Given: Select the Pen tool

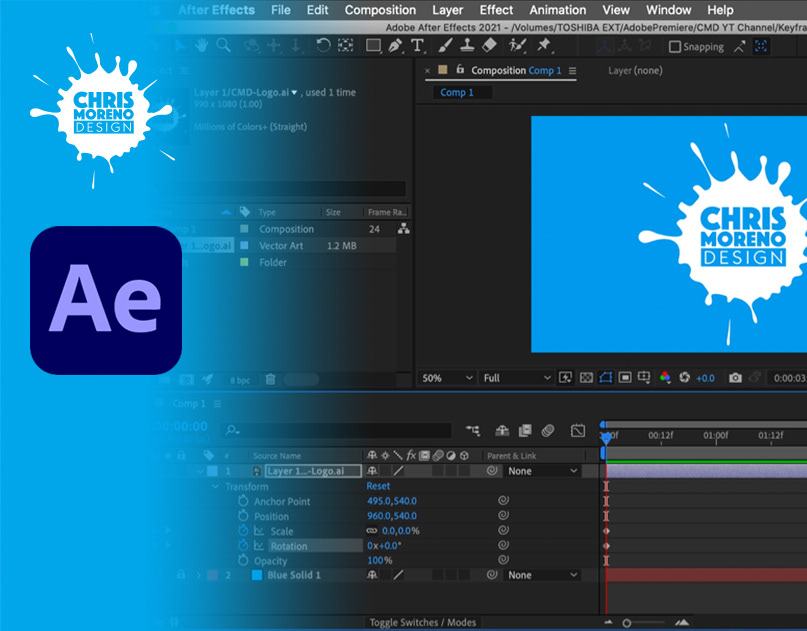Looking at the screenshot, I should (x=395, y=46).
